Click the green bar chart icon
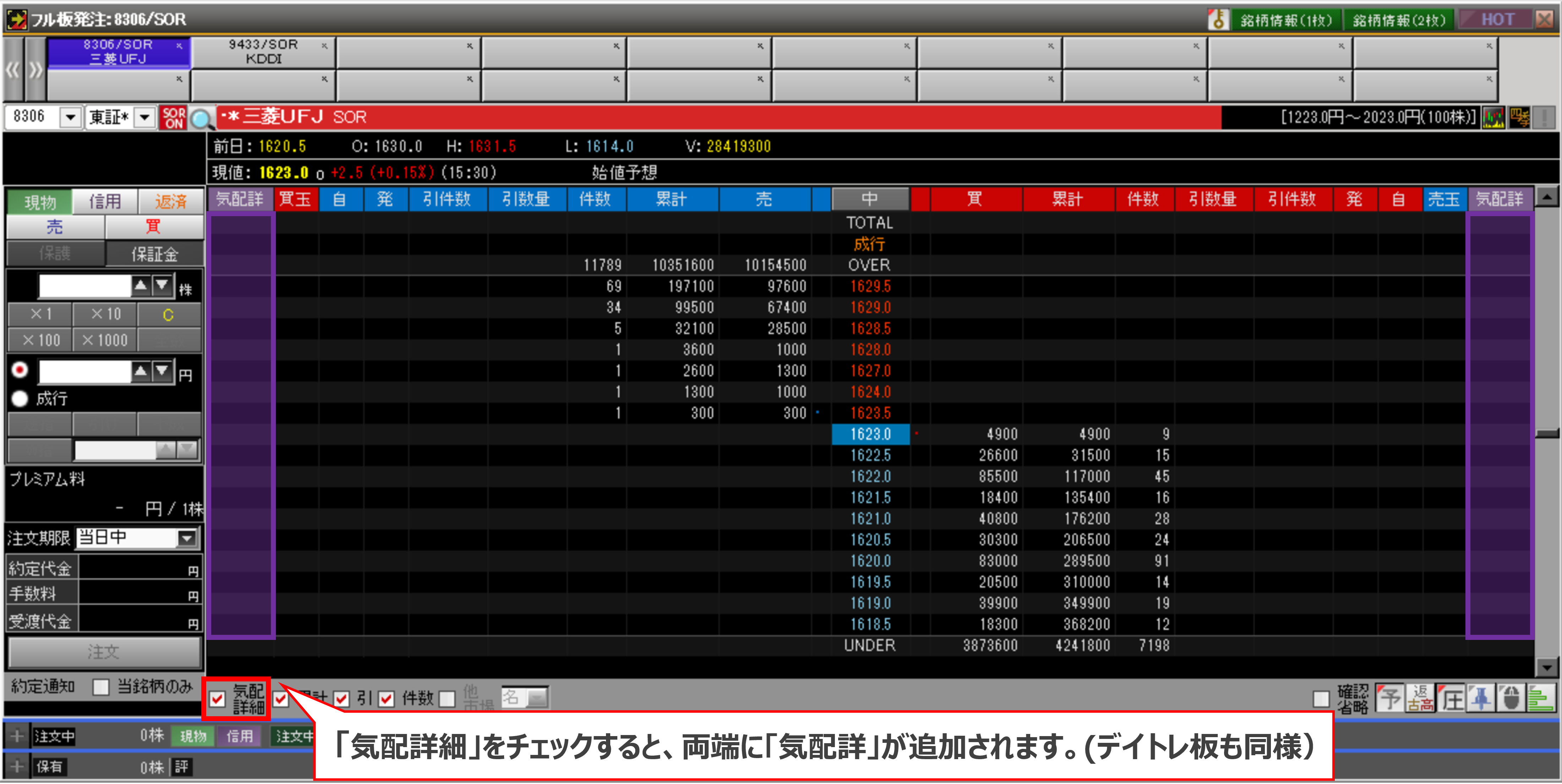The width and height of the screenshot is (1562, 784). click(x=1541, y=698)
